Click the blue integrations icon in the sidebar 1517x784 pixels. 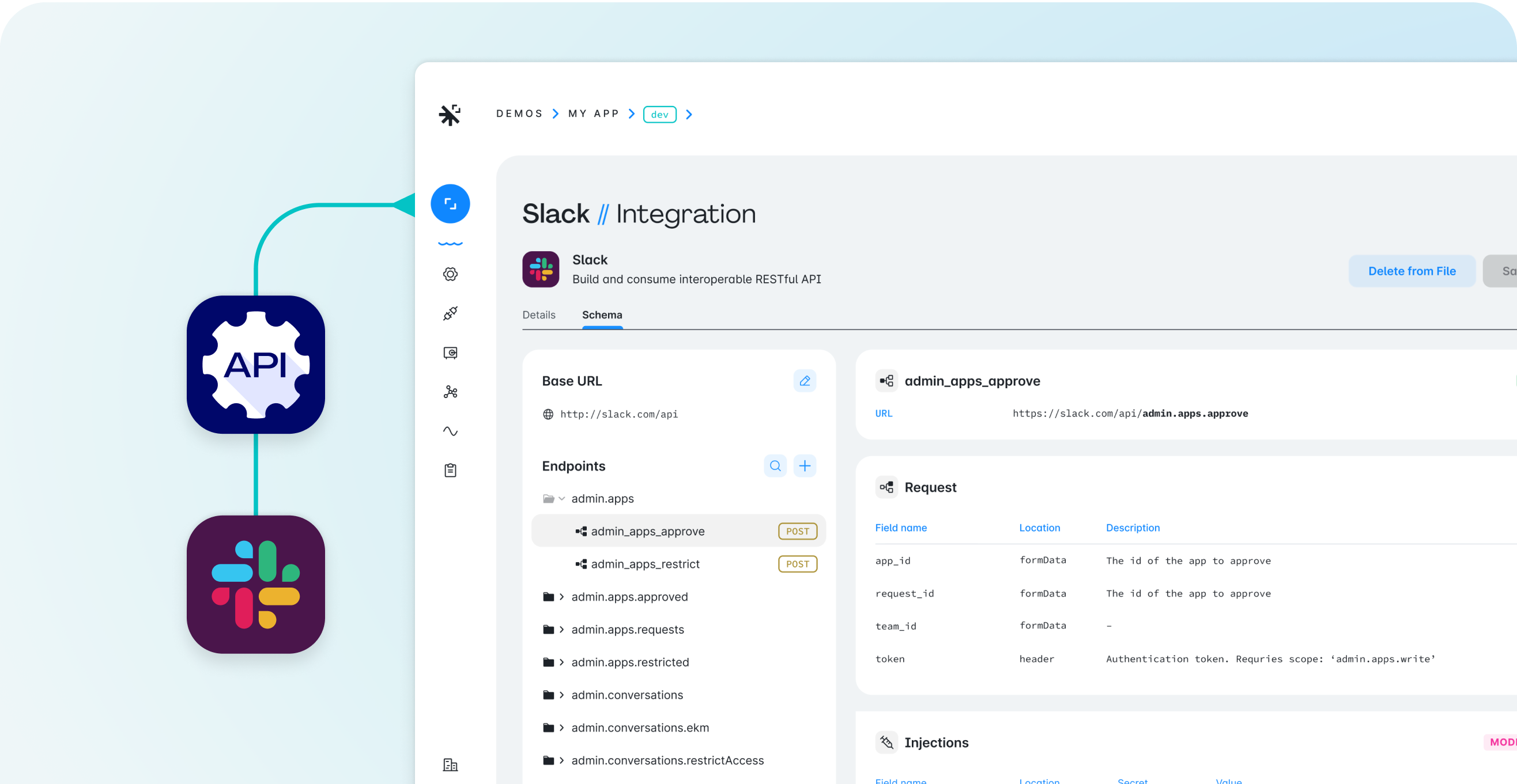(450, 204)
